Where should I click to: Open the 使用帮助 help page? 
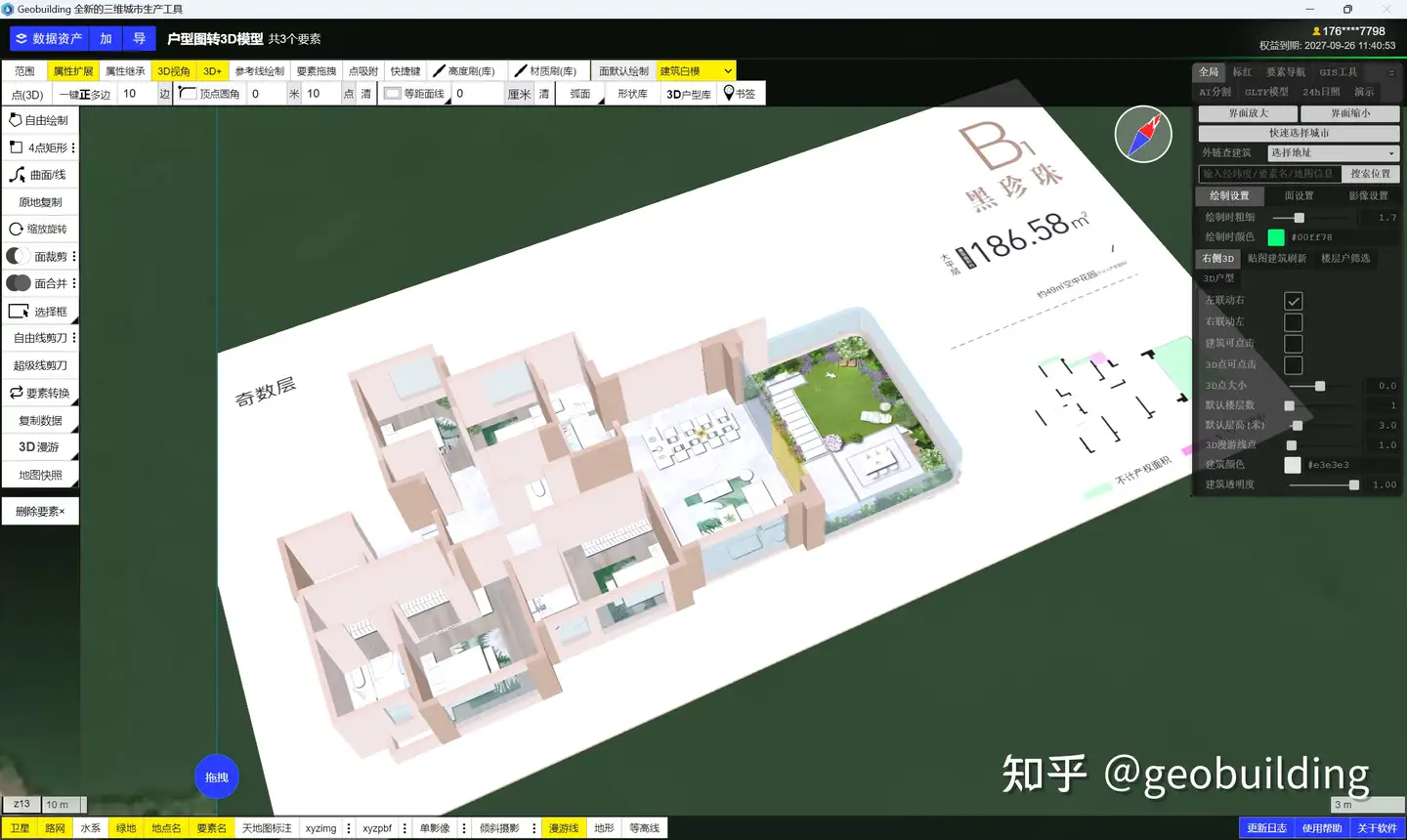pos(1322,828)
